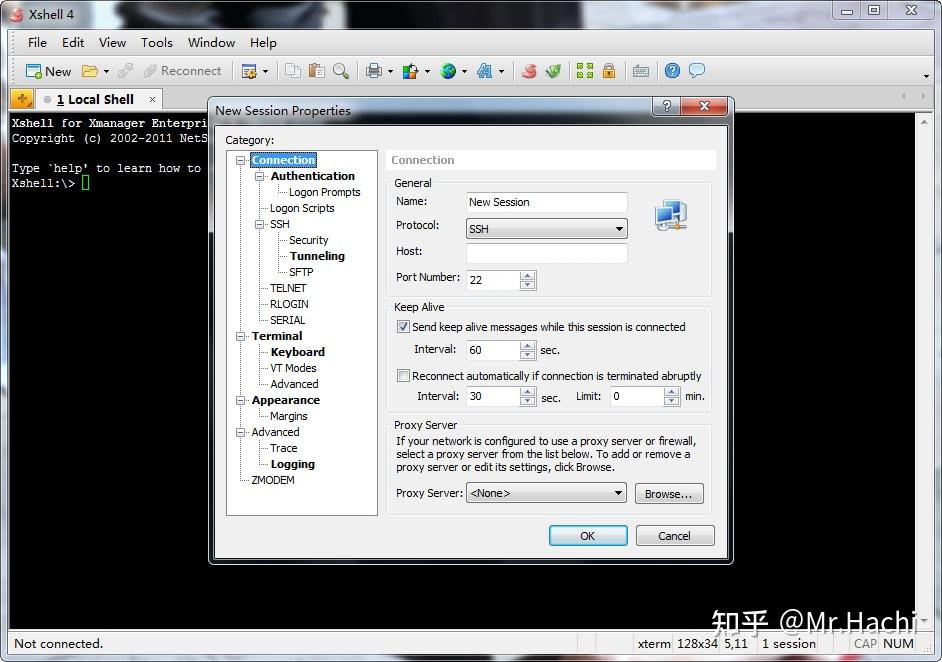Screen dimensions: 942x662
Task: Open the Proxy Server dropdown
Action: point(621,493)
